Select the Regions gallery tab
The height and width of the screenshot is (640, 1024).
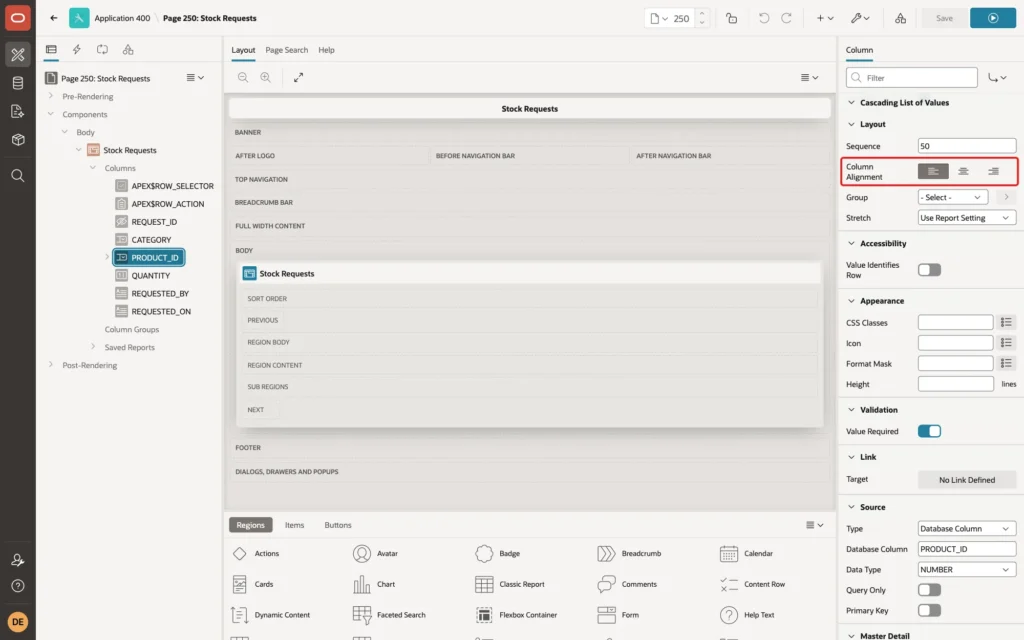250,525
